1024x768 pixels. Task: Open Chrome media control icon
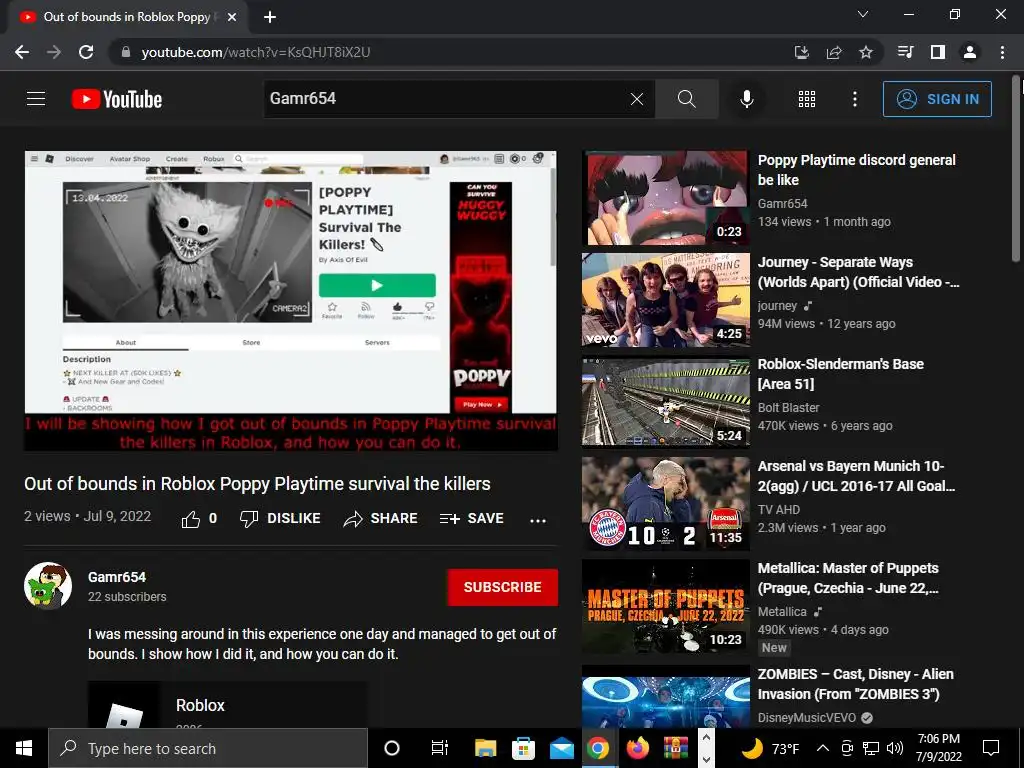[905, 52]
